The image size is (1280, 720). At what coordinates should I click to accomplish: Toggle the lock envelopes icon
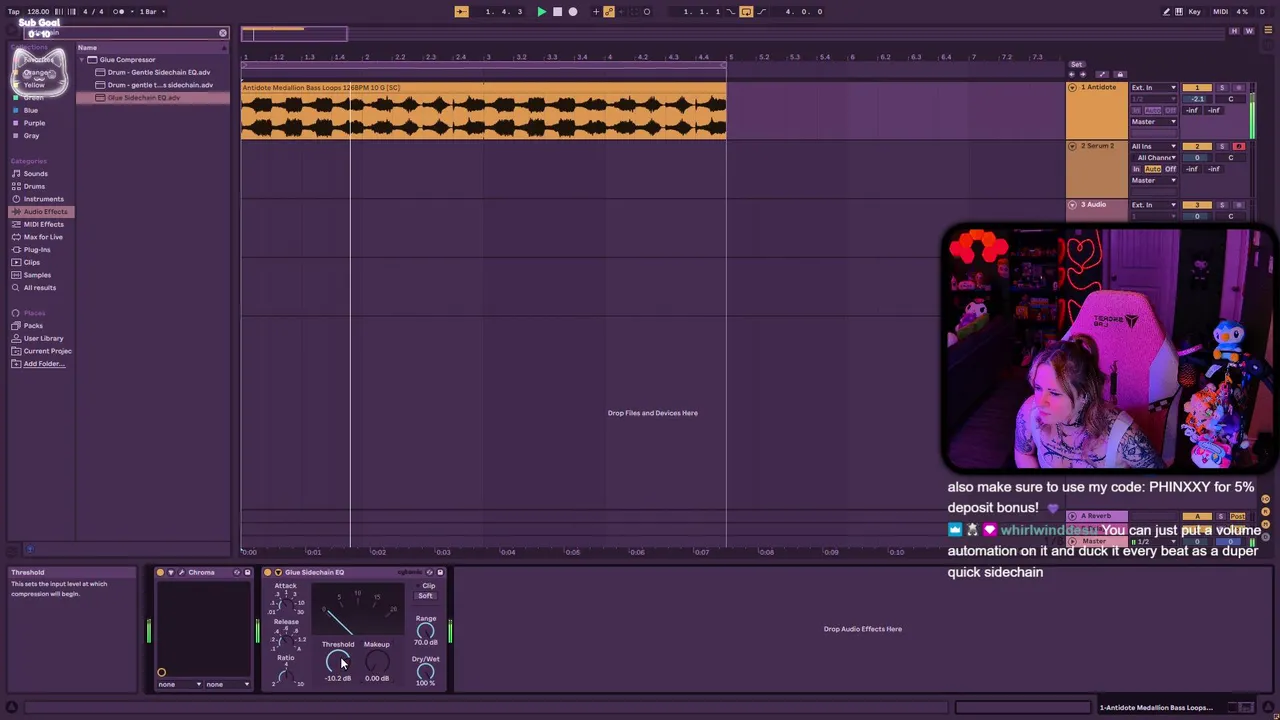coord(1120,75)
